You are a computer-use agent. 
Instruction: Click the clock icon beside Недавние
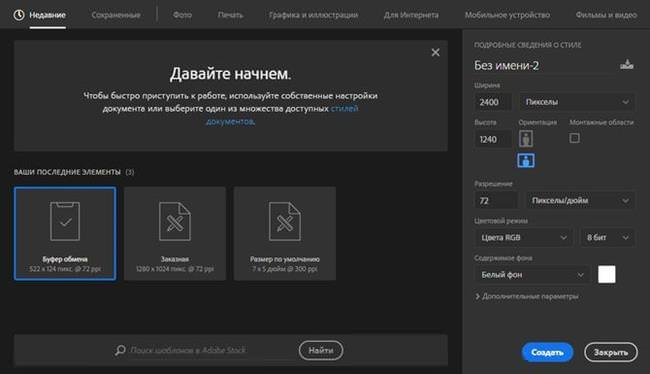(x=19, y=15)
